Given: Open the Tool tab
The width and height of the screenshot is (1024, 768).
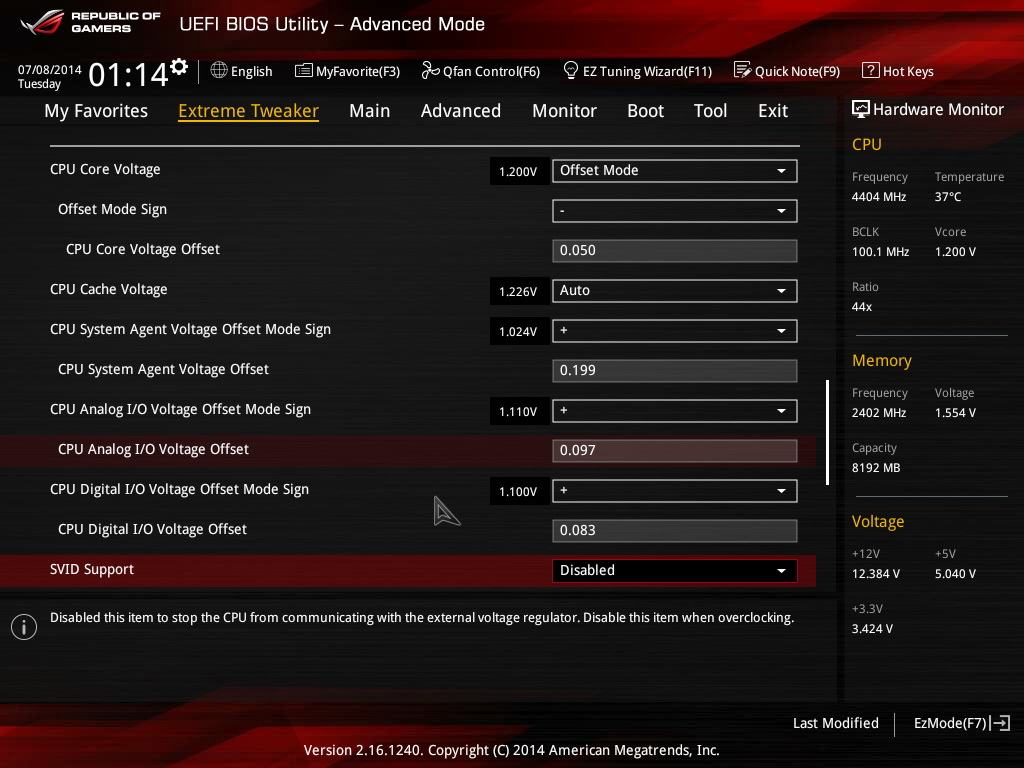Looking at the screenshot, I should [x=711, y=111].
